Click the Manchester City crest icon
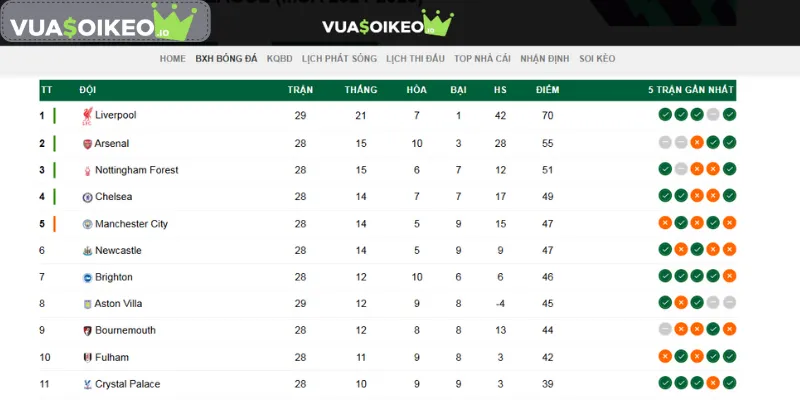Image resolution: width=800 pixels, height=400 pixels. pyautogui.click(x=87, y=224)
